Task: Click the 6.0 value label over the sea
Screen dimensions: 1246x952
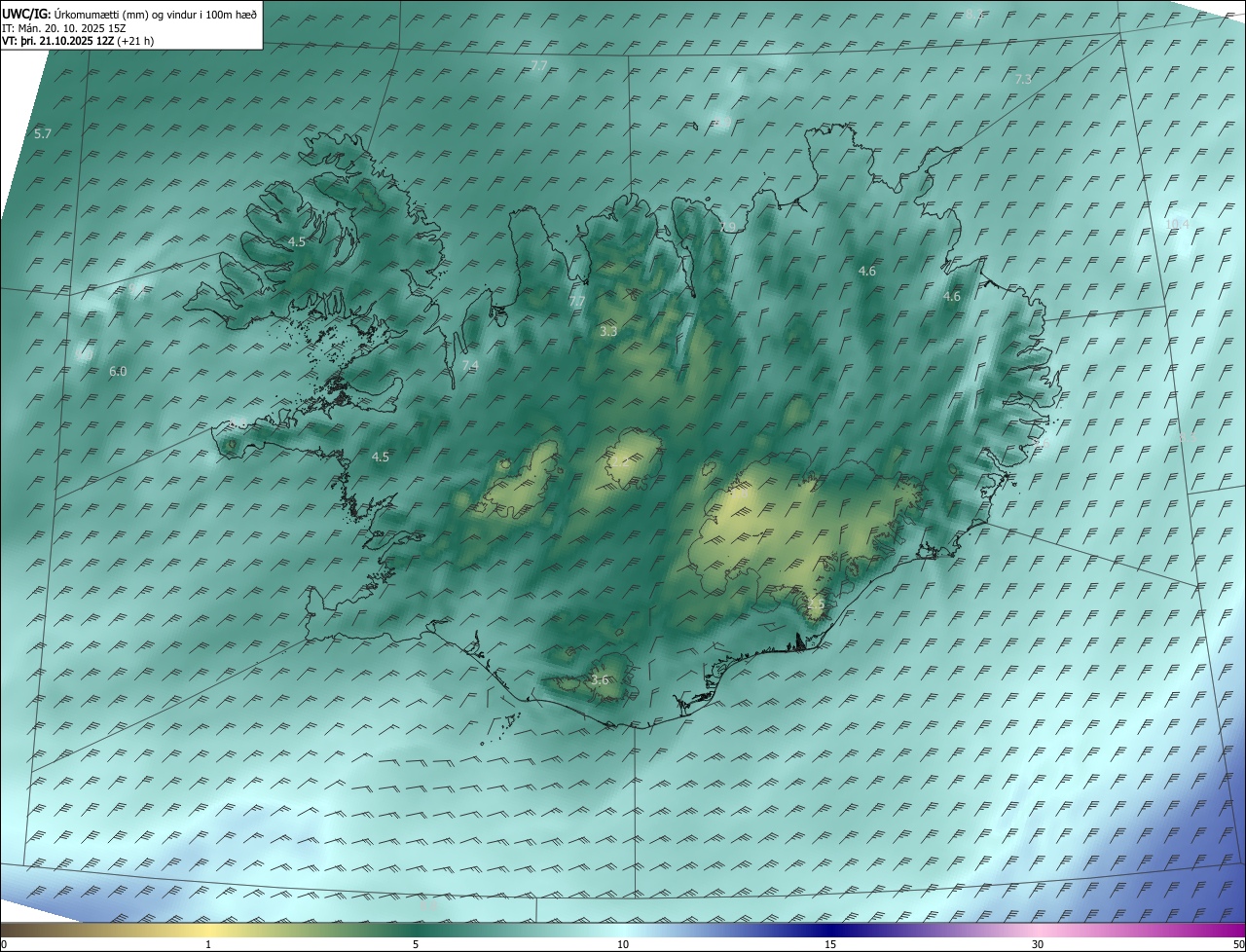Action: pos(118,371)
